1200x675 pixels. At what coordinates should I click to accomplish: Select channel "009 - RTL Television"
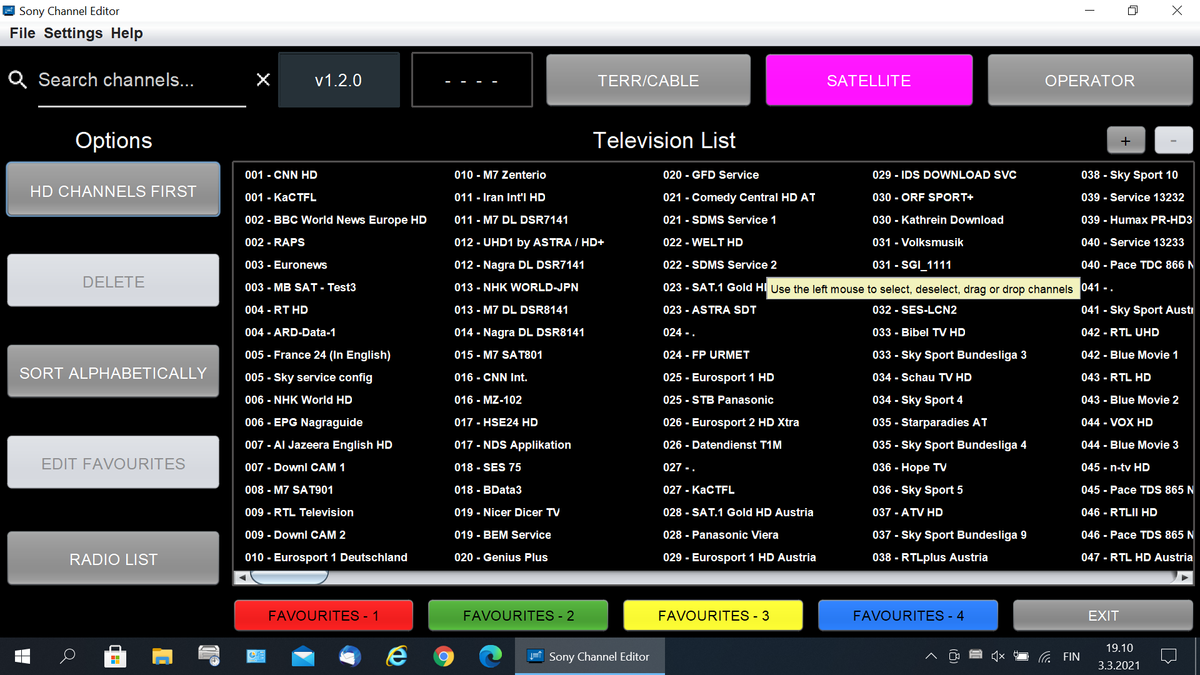(299, 512)
